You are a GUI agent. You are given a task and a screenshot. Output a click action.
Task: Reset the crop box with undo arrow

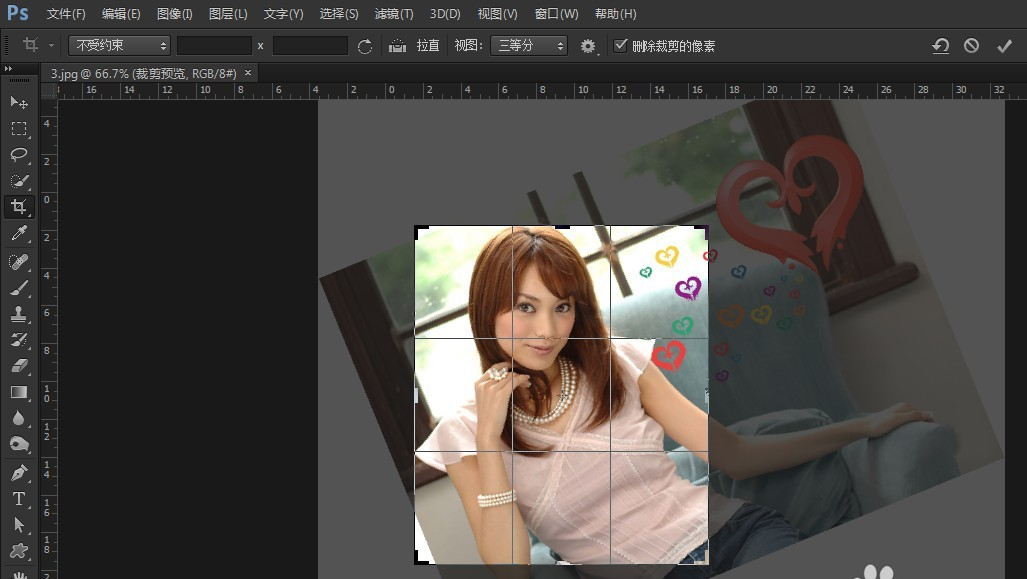[x=941, y=46]
